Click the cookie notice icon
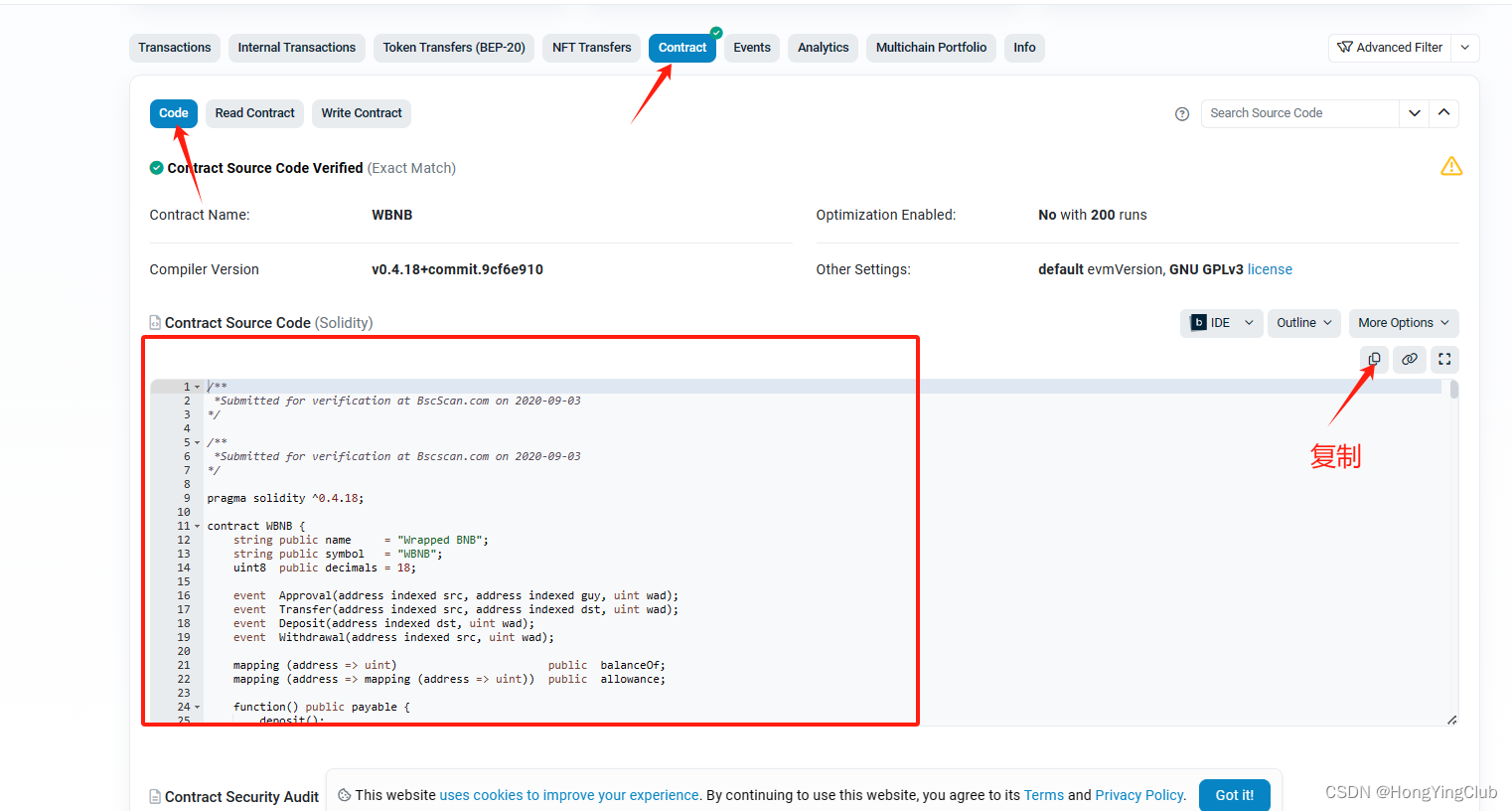Screen dimensions: 1512x811 click(344, 795)
